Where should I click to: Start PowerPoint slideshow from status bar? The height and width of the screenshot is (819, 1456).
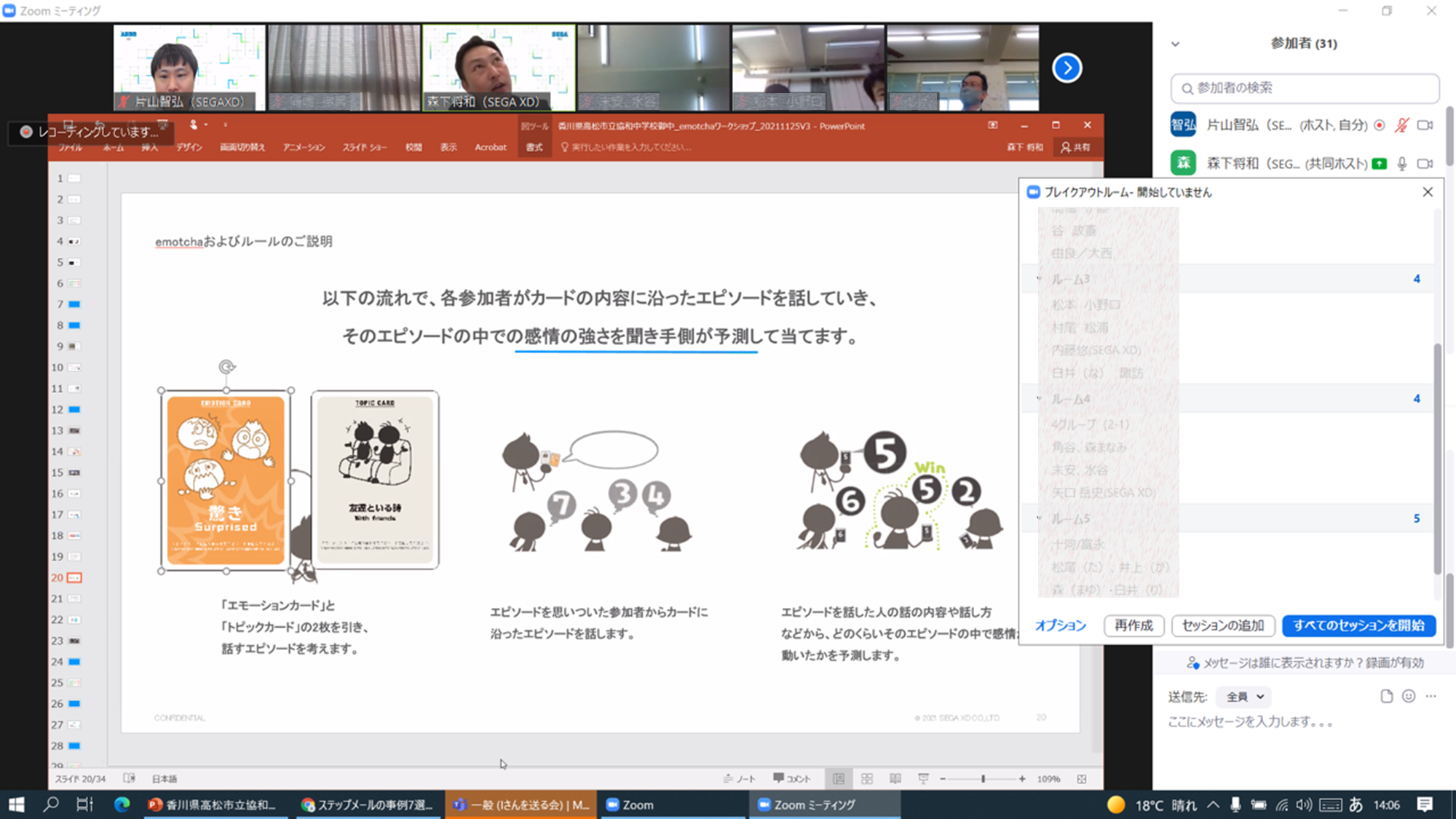click(923, 779)
